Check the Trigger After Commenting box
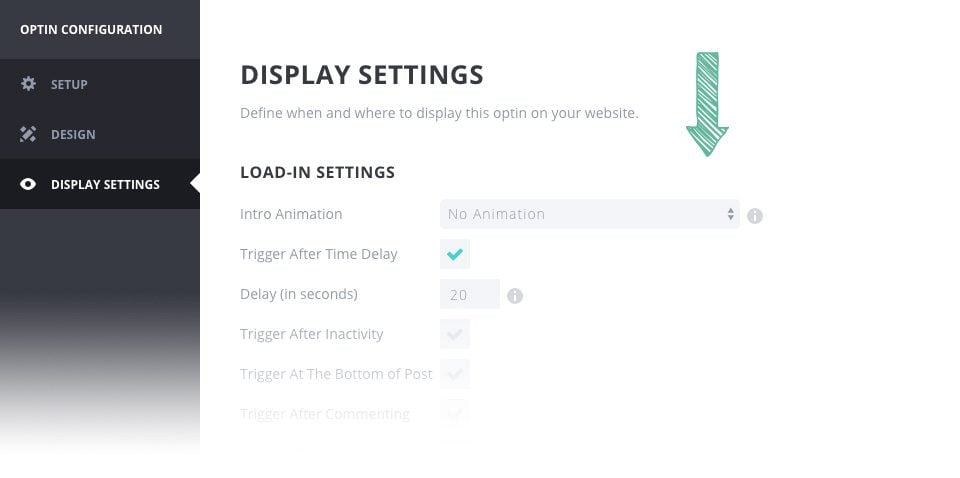 [x=455, y=412]
